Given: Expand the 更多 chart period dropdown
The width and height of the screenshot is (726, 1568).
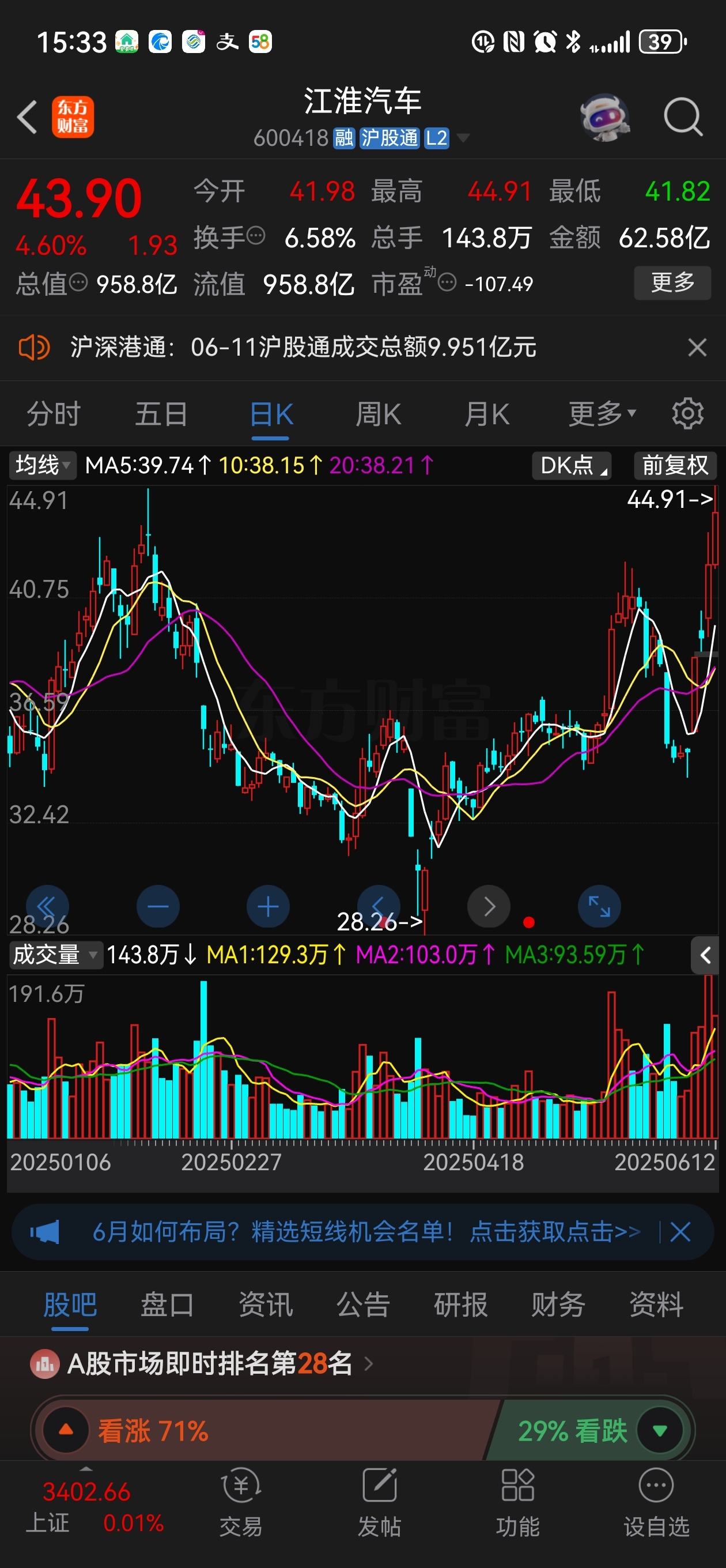Looking at the screenshot, I should [603, 414].
